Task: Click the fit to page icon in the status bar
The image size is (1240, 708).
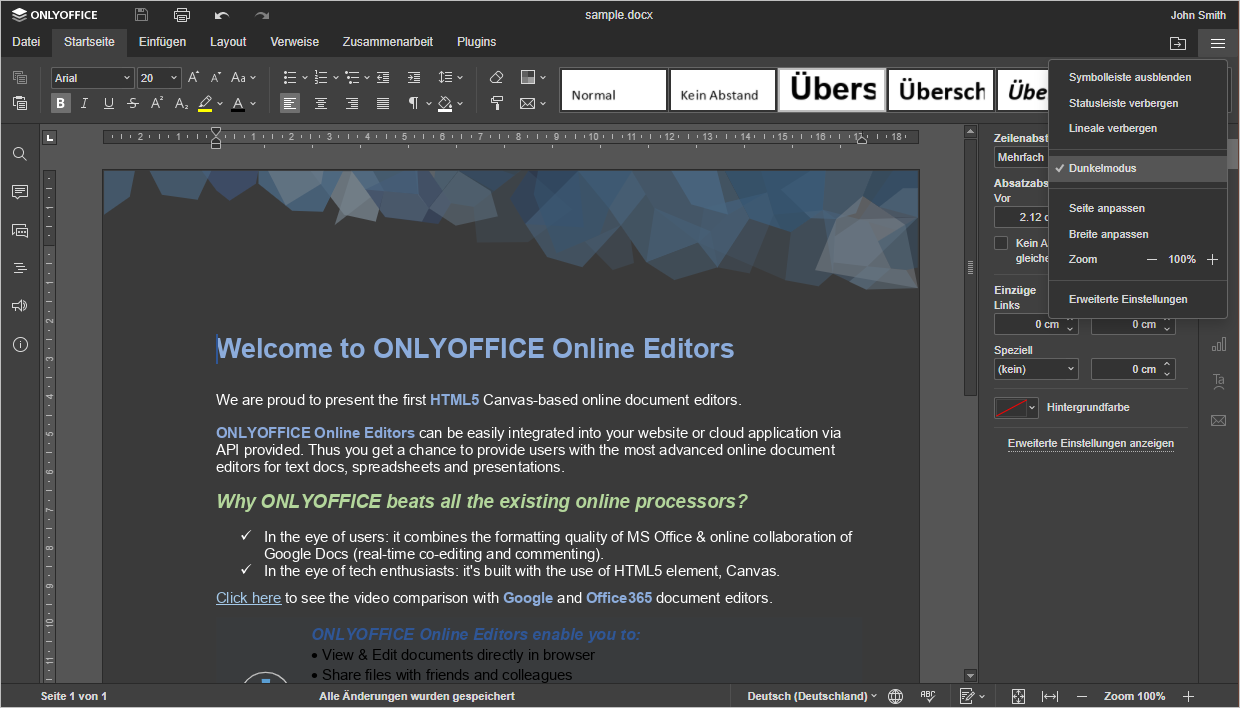Action: [x=1018, y=696]
